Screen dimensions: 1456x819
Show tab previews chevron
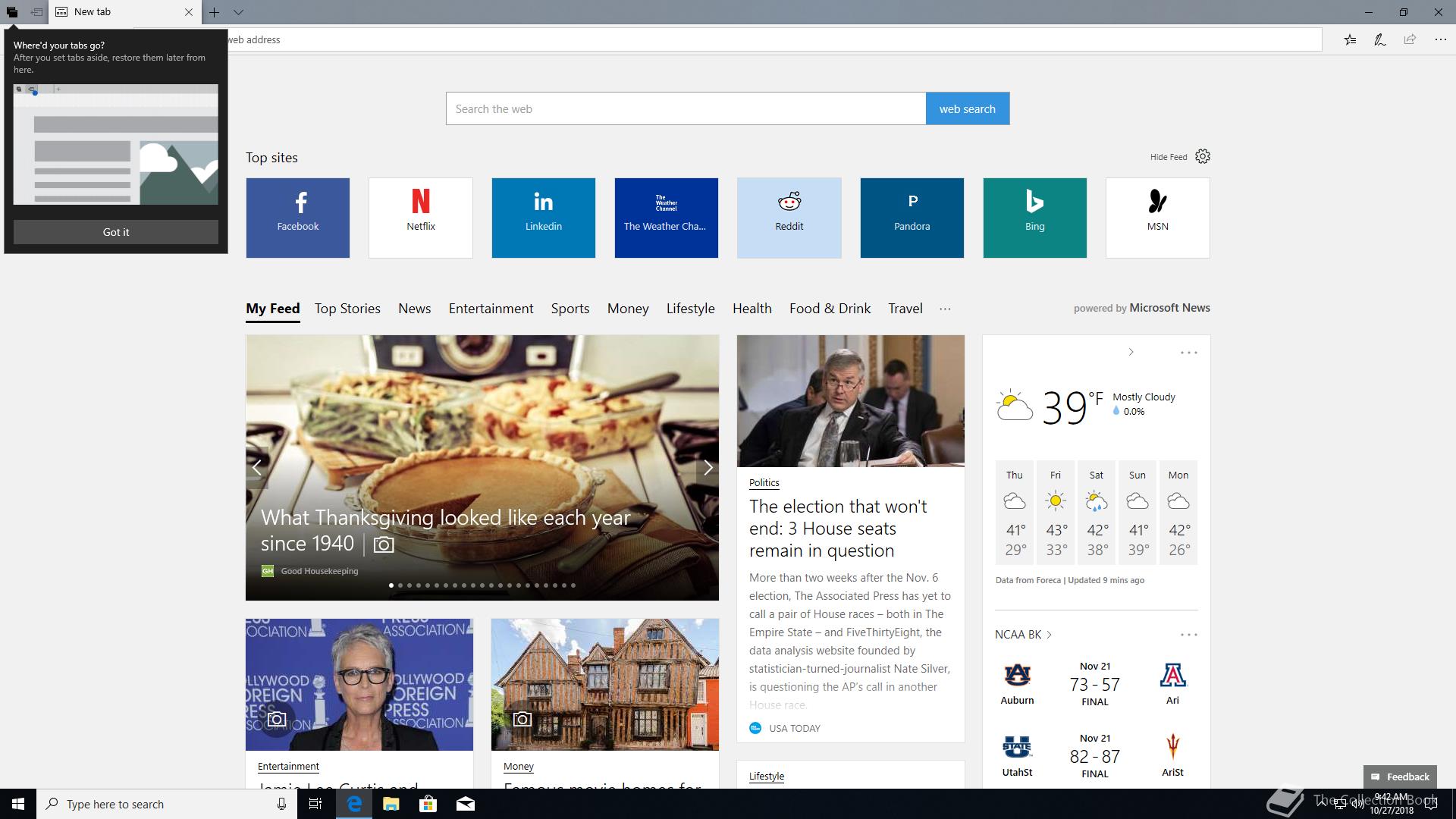click(238, 12)
